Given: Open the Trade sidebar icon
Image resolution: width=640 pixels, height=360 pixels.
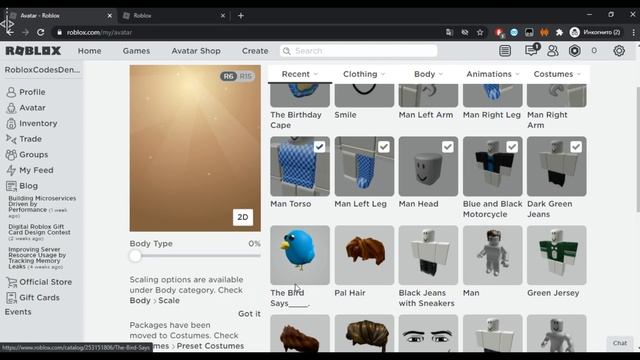Looking at the screenshot, I should click(x=11, y=139).
